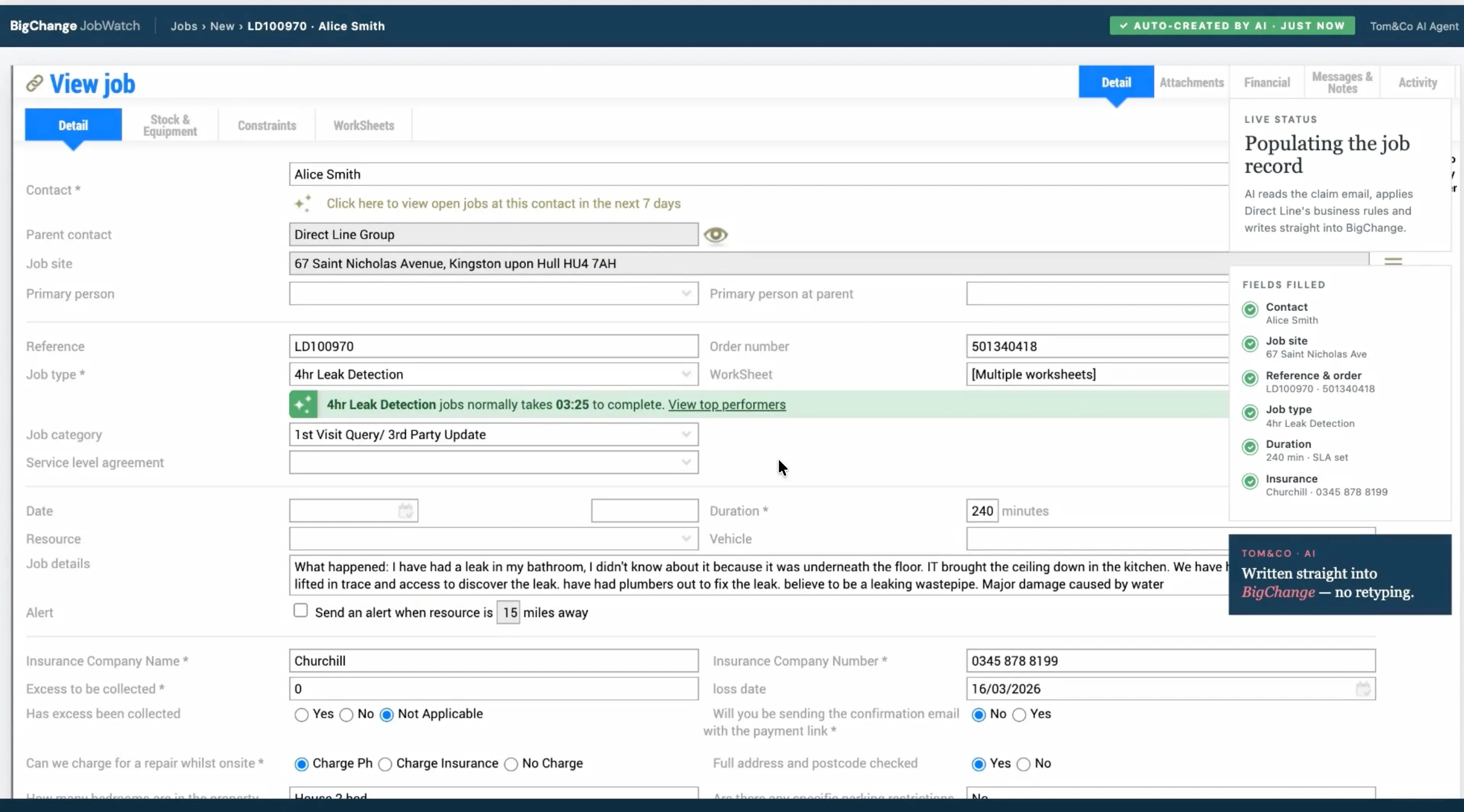The height and width of the screenshot is (812, 1464).
Task: Click the sparkle icon beside open jobs link
Action: pos(303,203)
